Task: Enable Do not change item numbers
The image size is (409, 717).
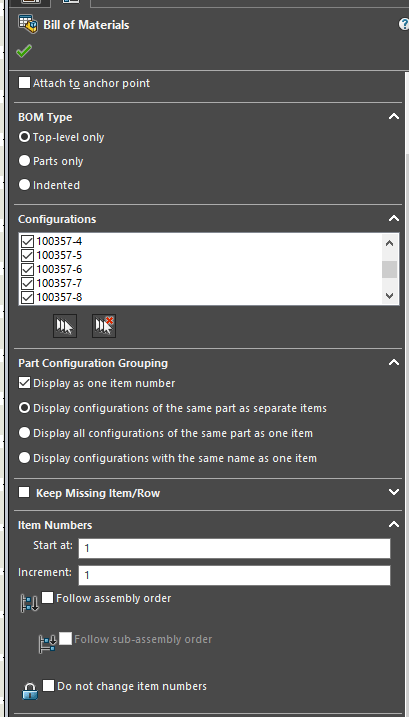Action: 48,685
